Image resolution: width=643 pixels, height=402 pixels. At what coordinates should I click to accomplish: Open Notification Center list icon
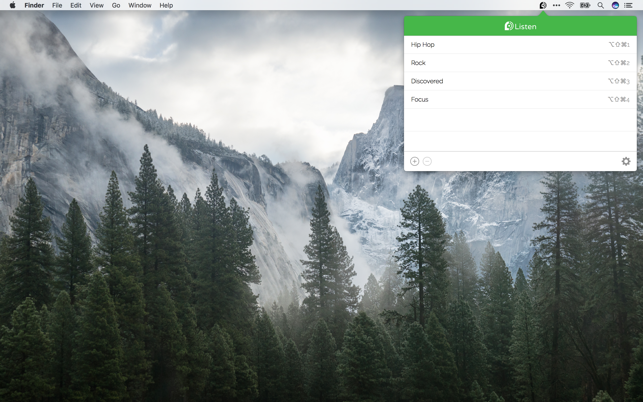pos(628,5)
